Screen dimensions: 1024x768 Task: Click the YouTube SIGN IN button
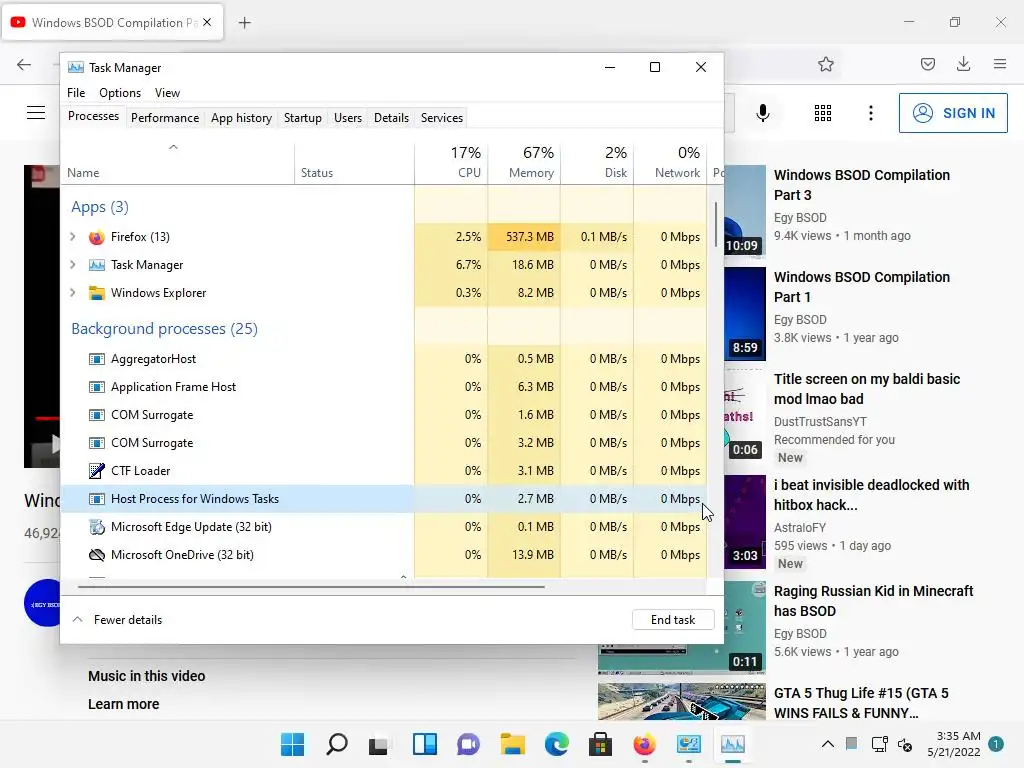[x=953, y=113]
